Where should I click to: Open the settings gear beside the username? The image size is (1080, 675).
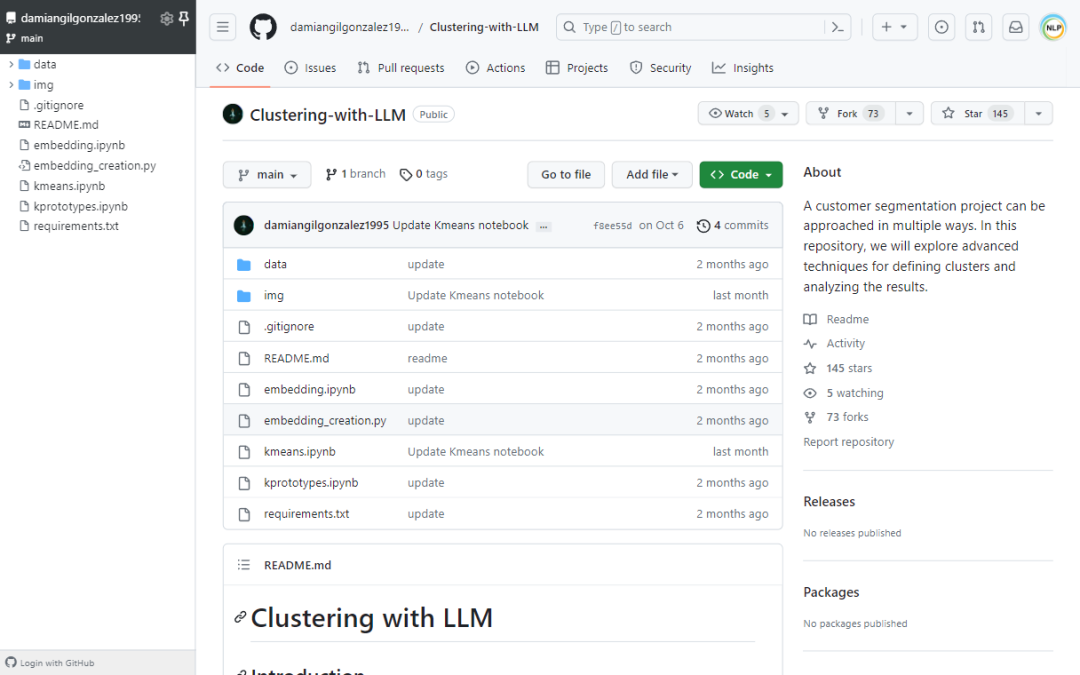(166, 17)
